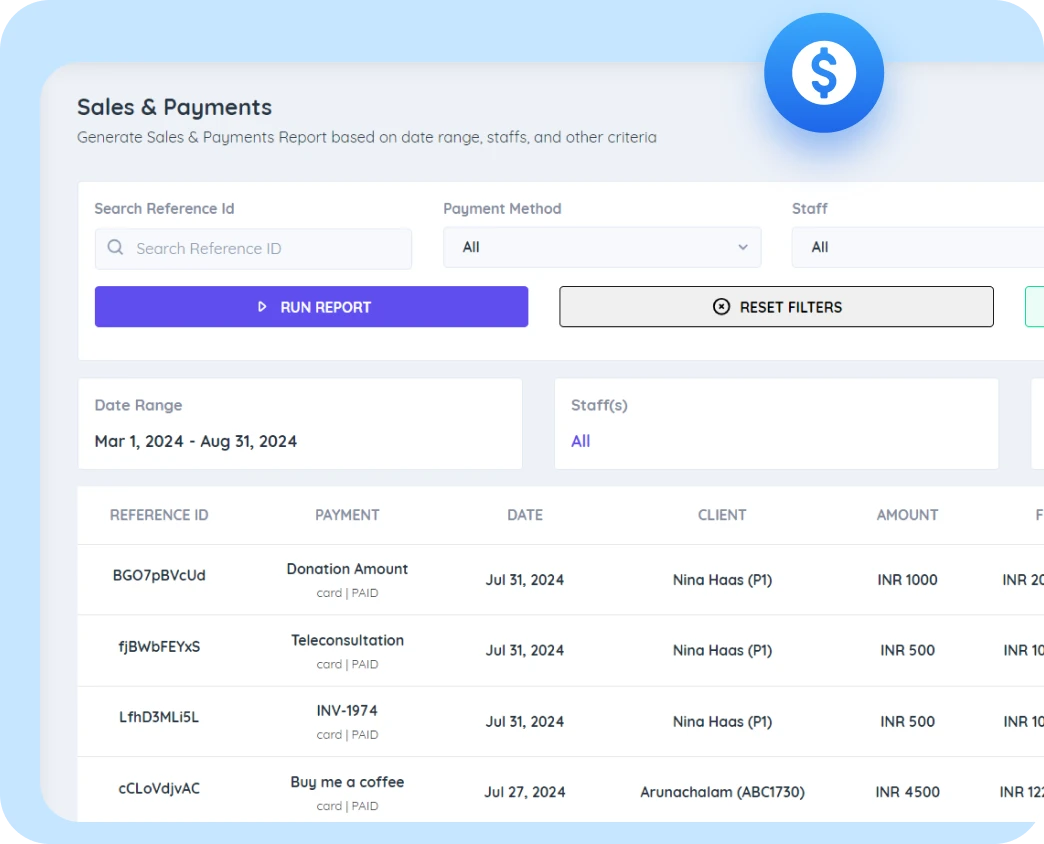Expand the Payment Method dropdown chevron
Image resolution: width=1044 pixels, height=844 pixels.
pos(742,247)
